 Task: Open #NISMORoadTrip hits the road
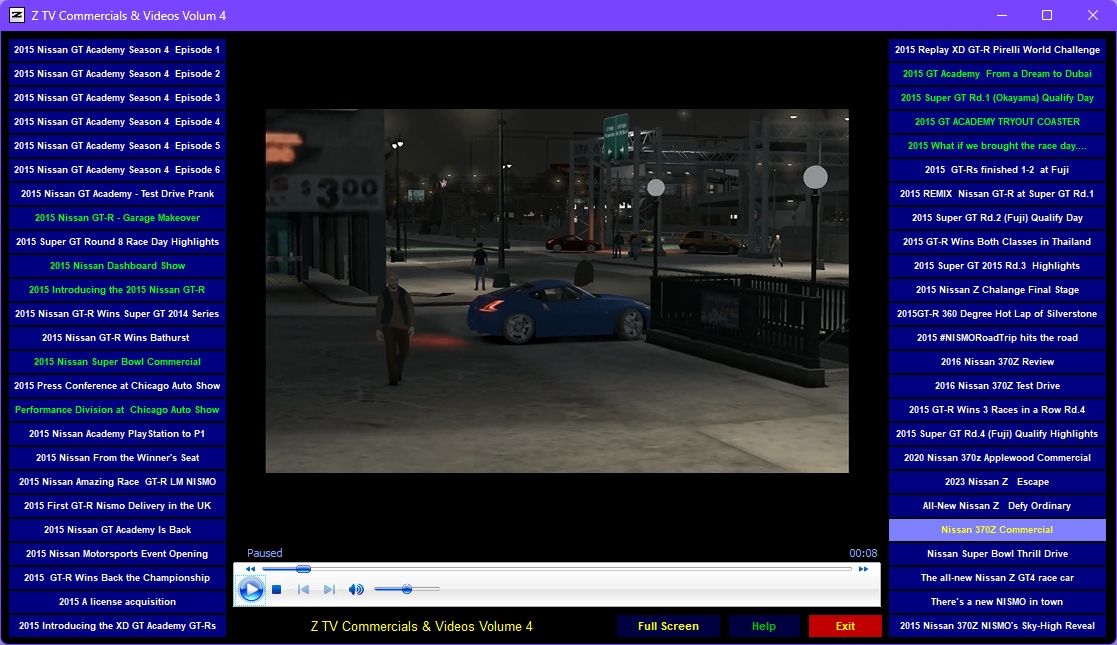997,338
